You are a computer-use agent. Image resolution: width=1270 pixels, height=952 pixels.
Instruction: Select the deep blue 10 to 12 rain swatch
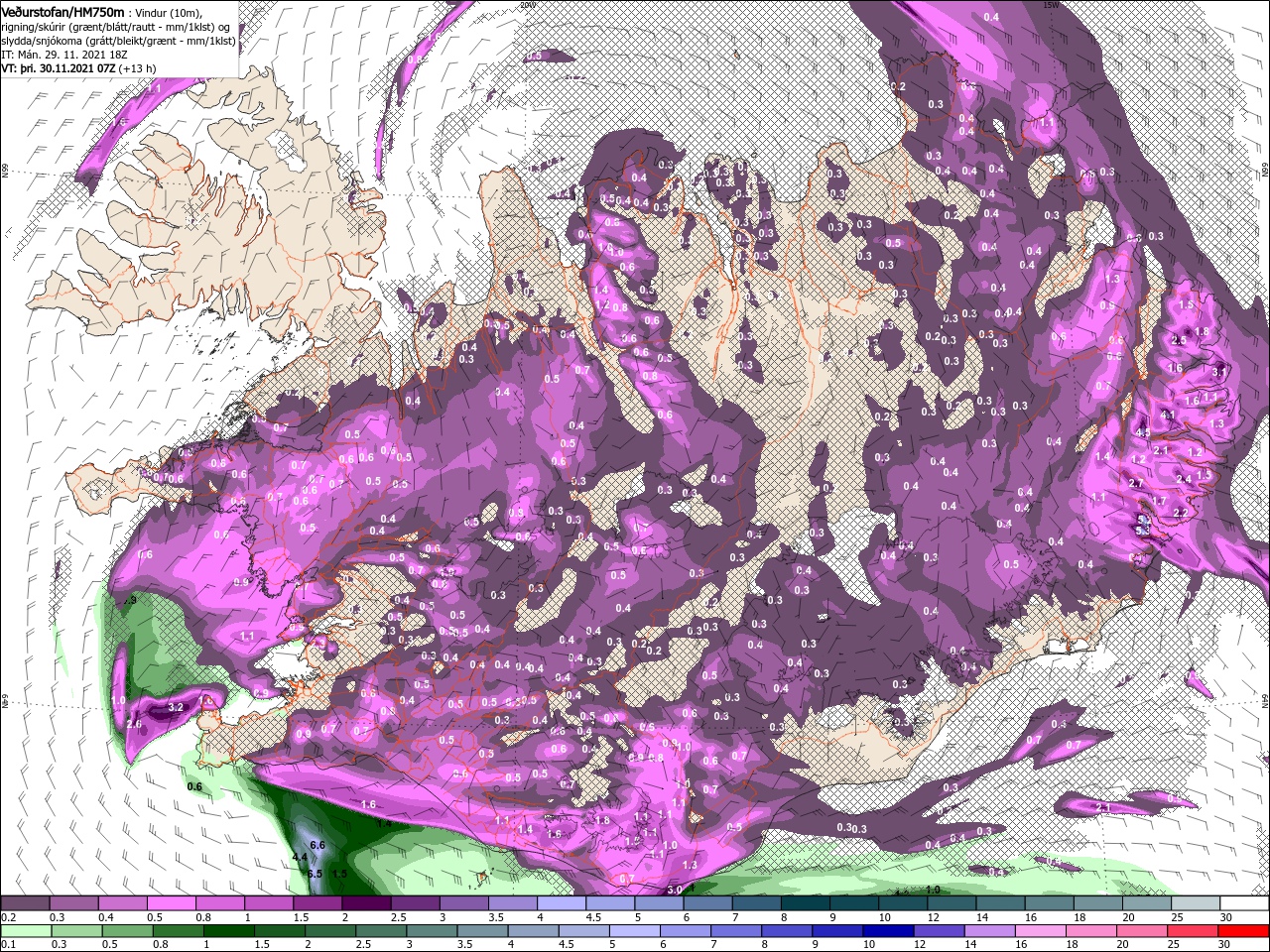click(x=888, y=931)
